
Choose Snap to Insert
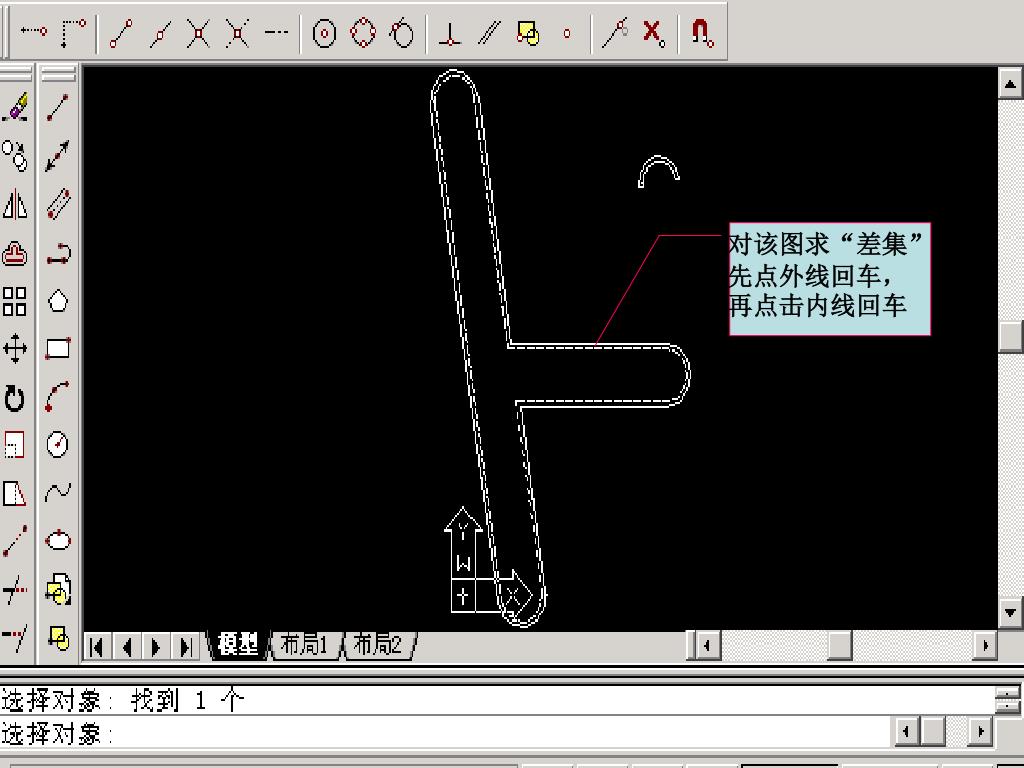[528, 33]
